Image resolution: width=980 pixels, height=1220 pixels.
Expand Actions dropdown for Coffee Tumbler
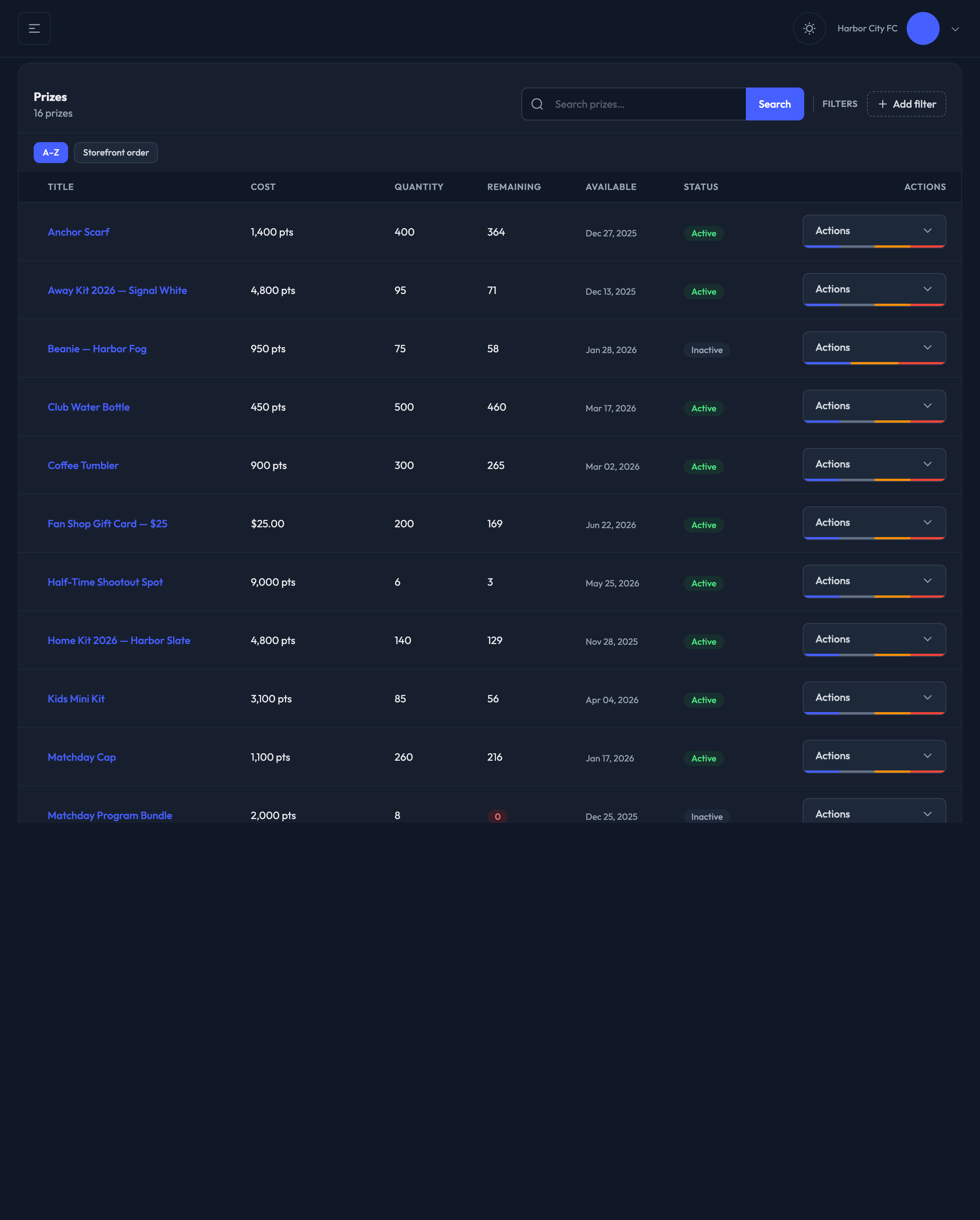(x=874, y=464)
